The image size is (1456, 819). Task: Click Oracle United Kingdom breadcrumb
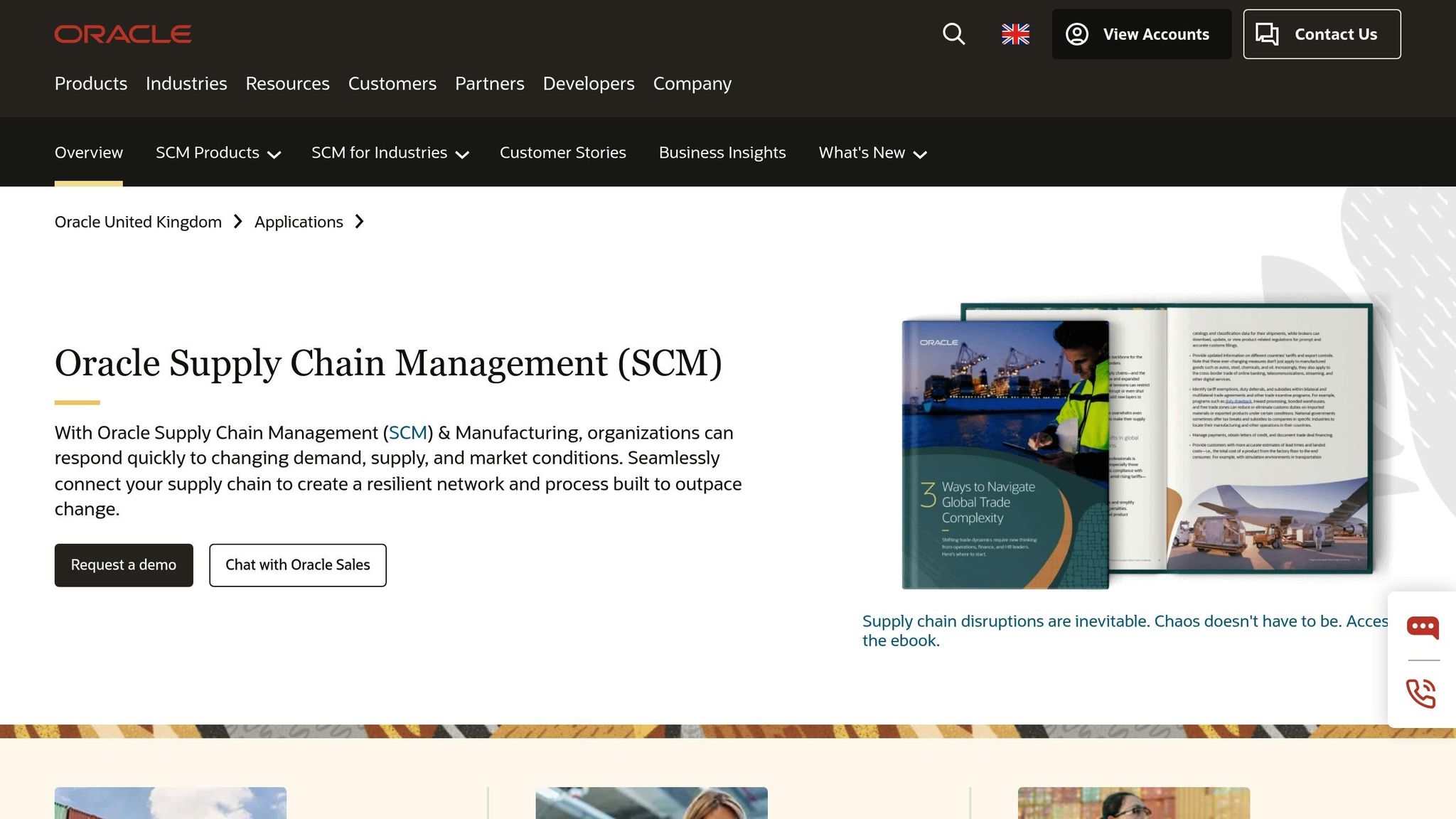[x=138, y=222]
